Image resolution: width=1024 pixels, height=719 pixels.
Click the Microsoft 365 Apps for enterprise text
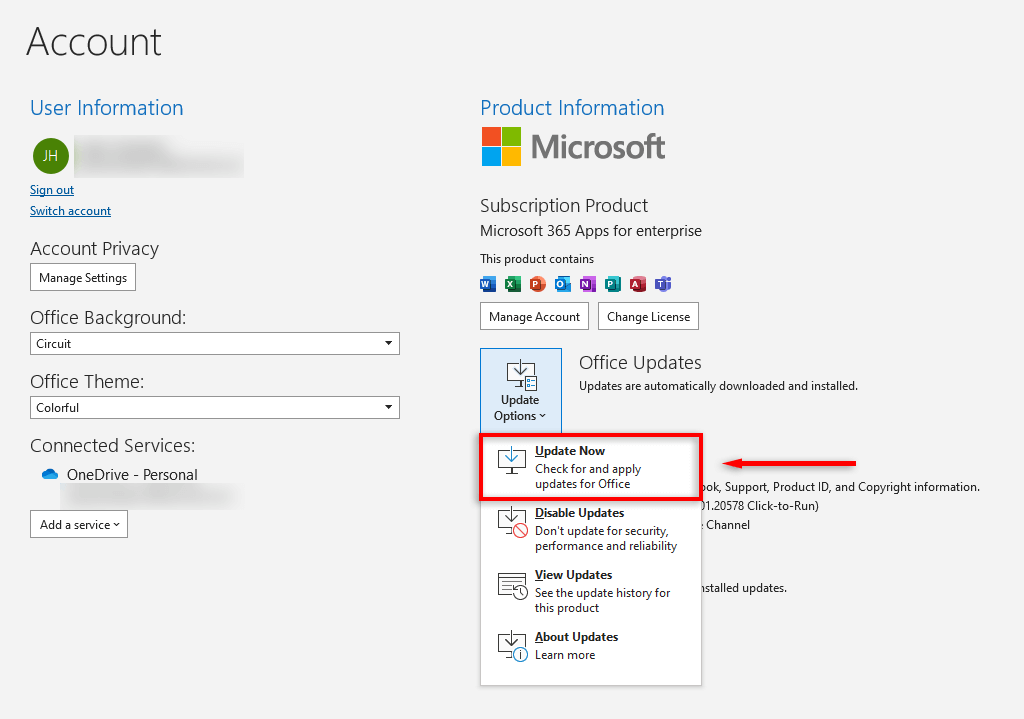click(x=590, y=231)
